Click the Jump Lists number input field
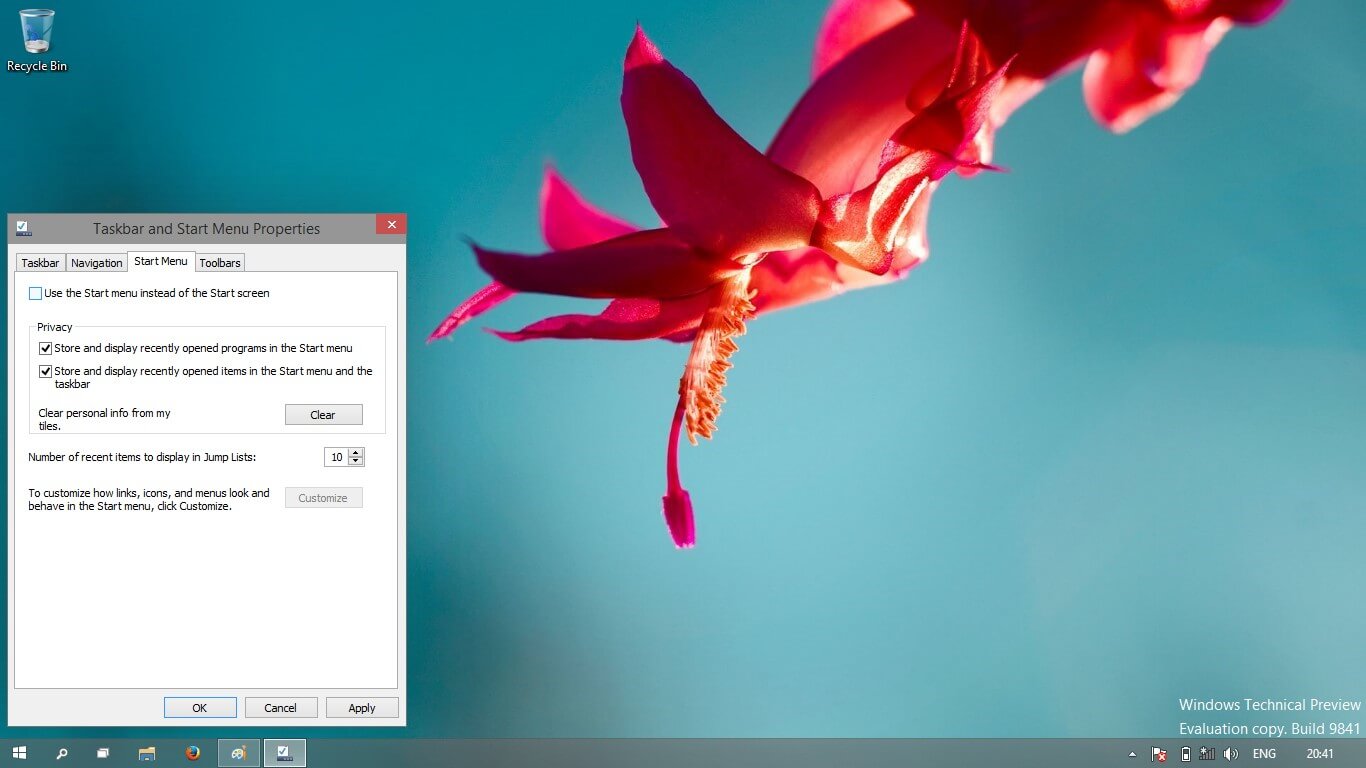Image resolution: width=1366 pixels, height=768 pixels. [x=336, y=457]
